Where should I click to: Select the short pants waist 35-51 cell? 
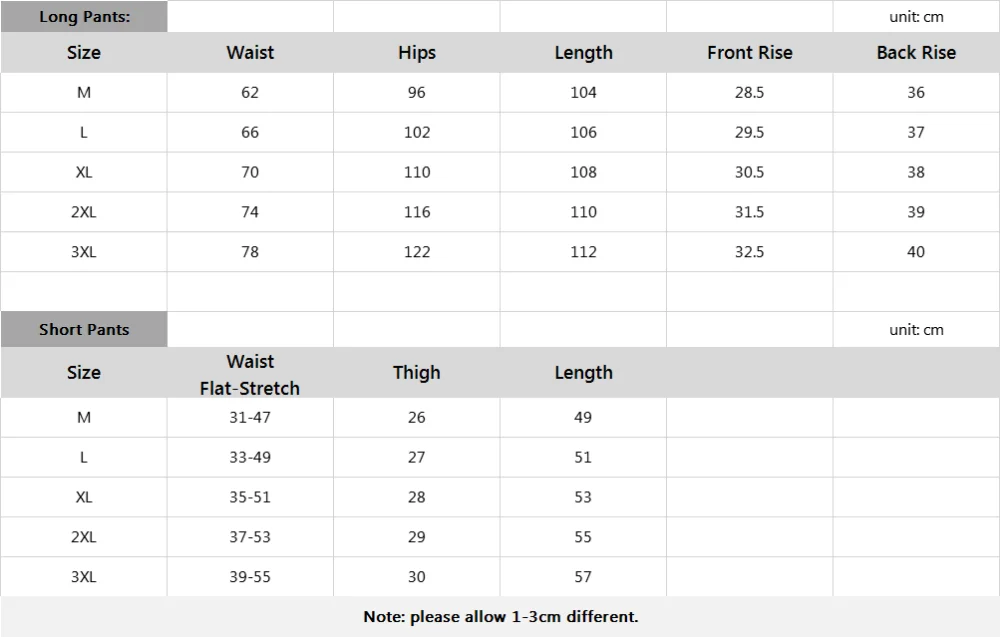click(250, 497)
